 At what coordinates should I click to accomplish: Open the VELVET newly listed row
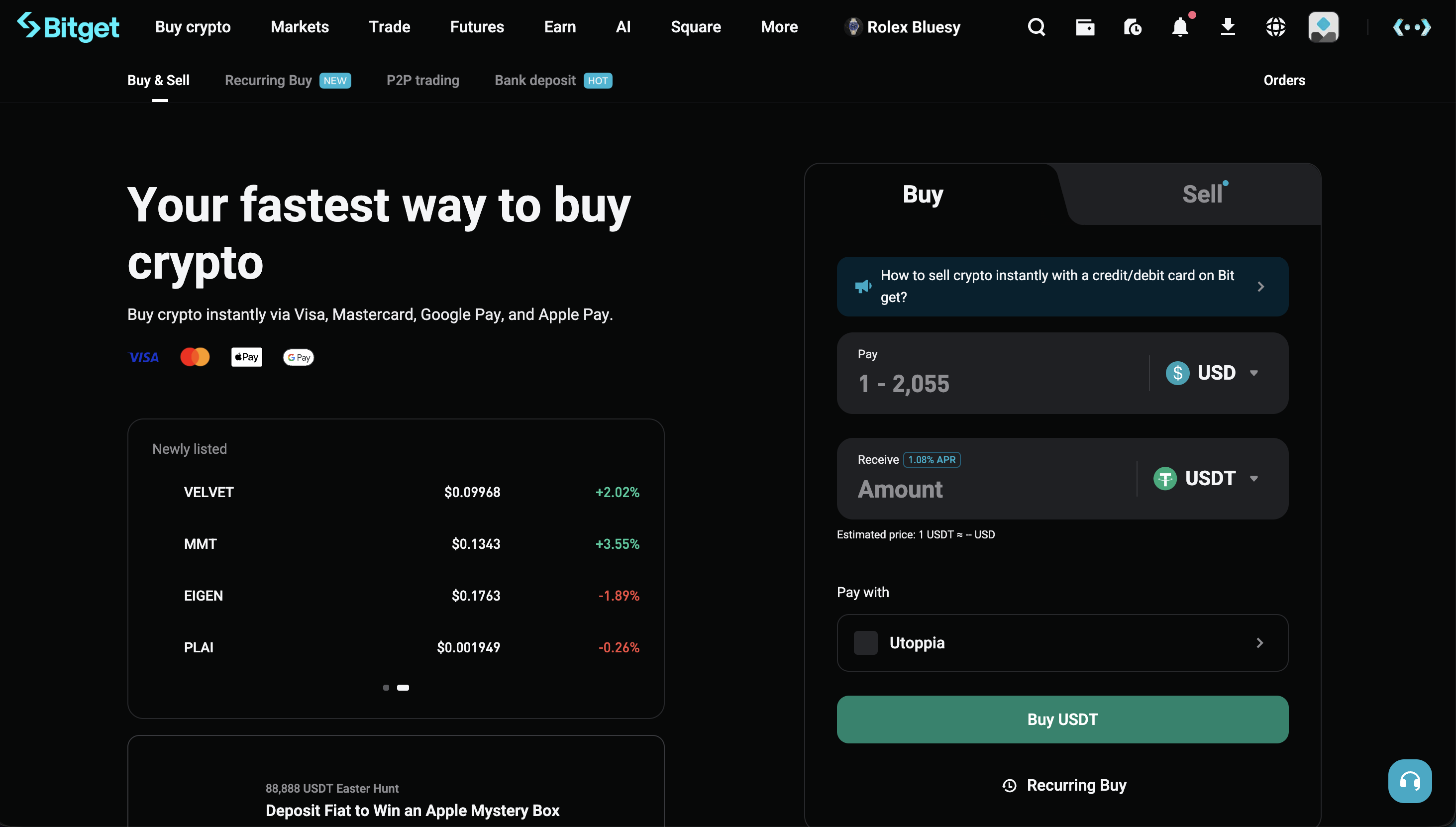(x=396, y=492)
